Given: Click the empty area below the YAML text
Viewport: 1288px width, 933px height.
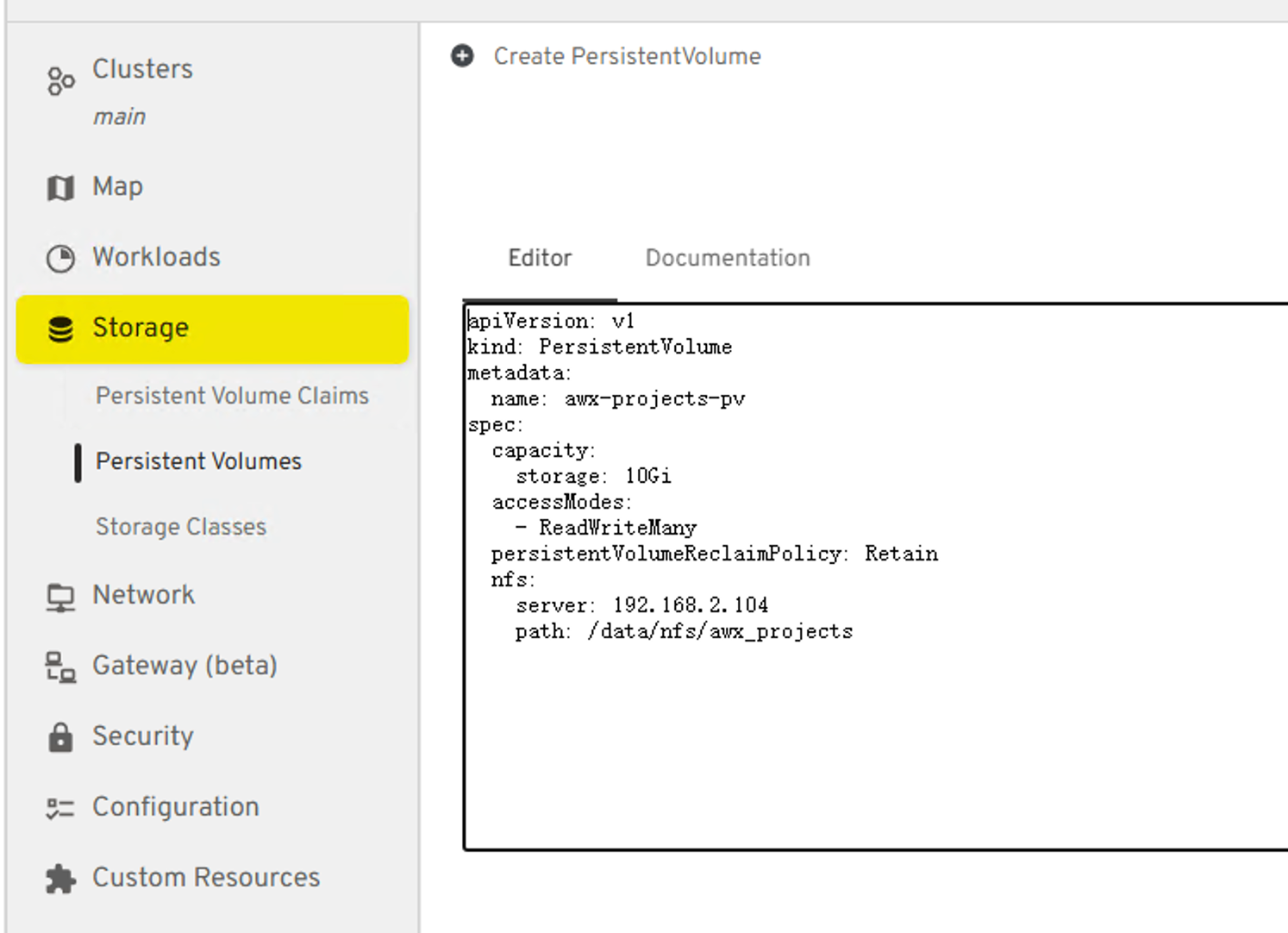Looking at the screenshot, I should click(862, 750).
